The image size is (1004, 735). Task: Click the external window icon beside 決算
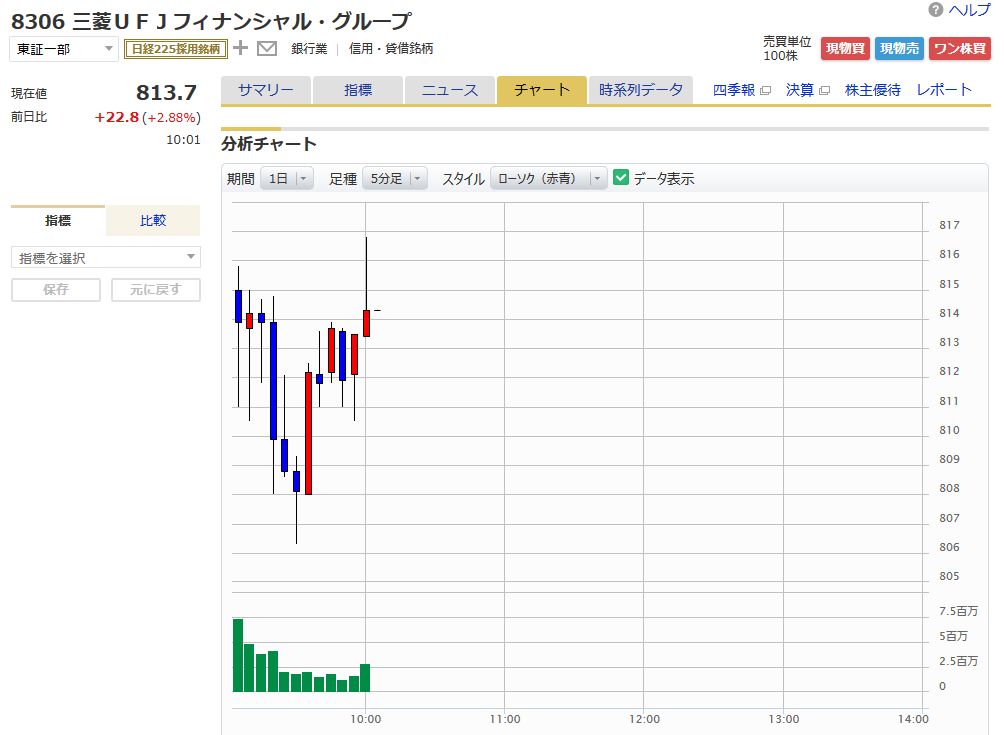pyautogui.click(x=825, y=91)
